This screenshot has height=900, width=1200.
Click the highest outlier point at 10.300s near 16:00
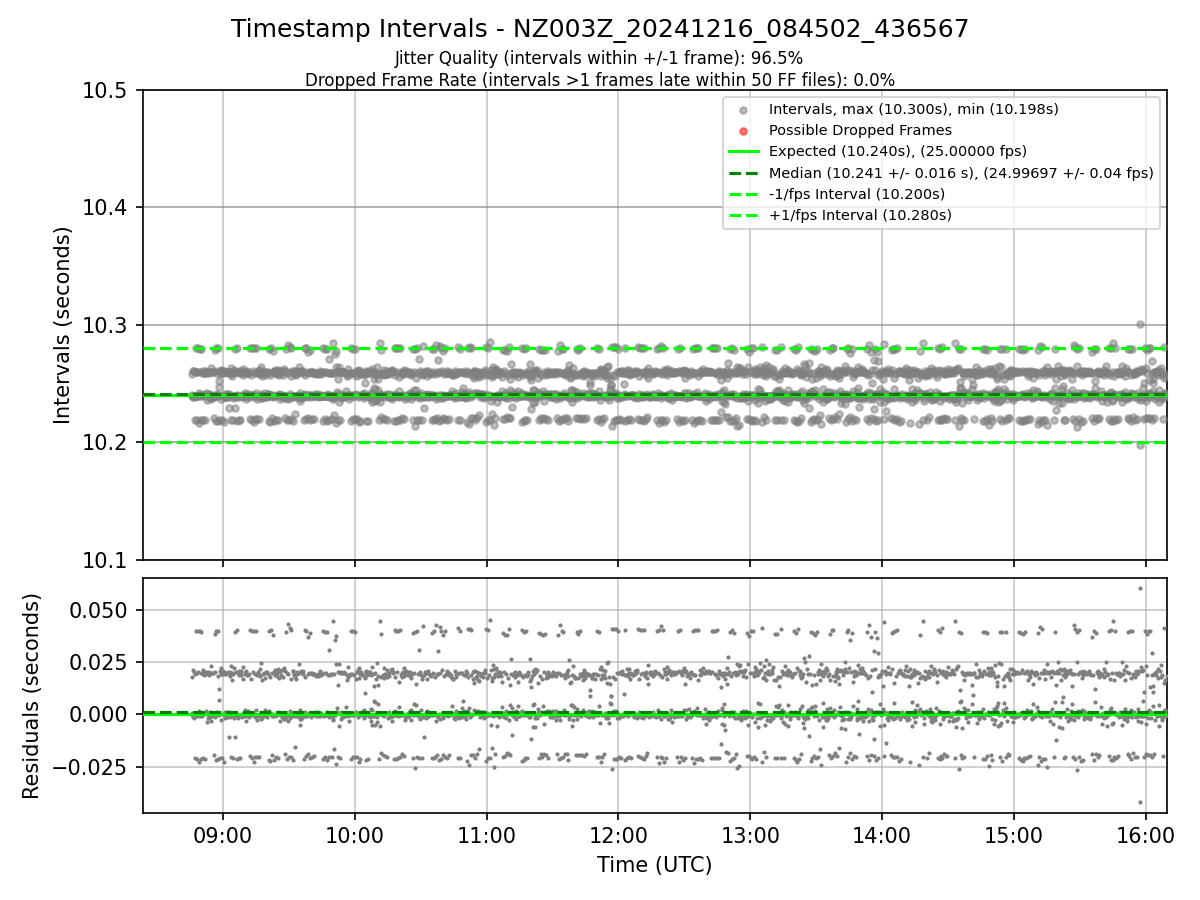point(1140,324)
